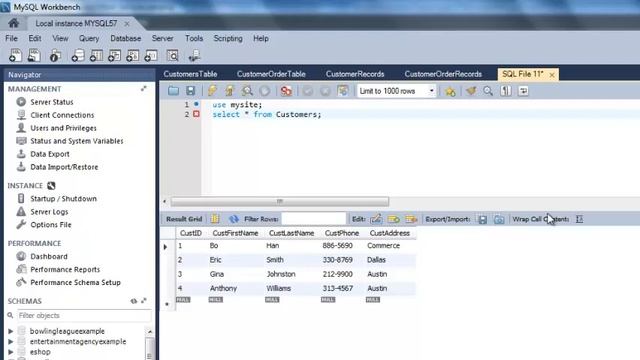The height and width of the screenshot is (360, 640).
Task: Switch to the CustomerOrderRecords tab
Action: (443, 74)
